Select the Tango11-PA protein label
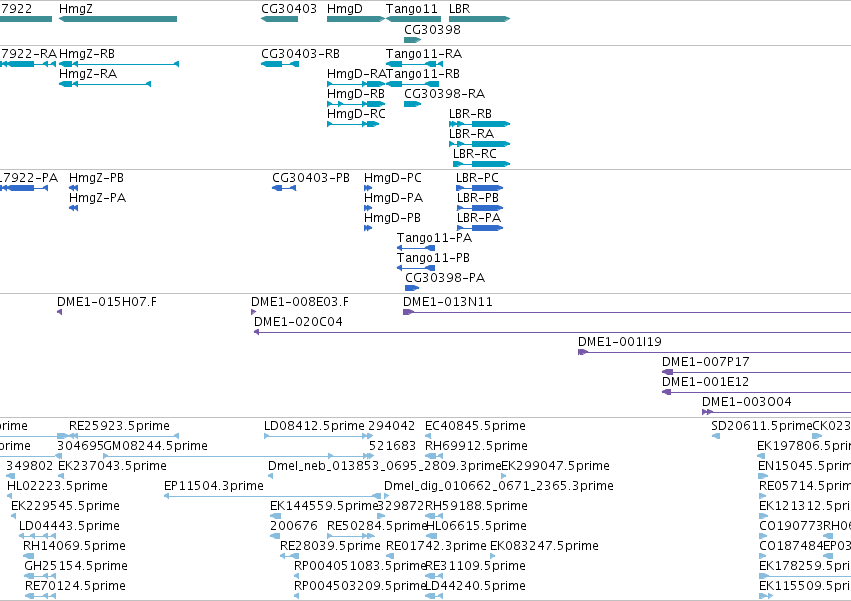Image resolution: width=851 pixels, height=601 pixels. pyautogui.click(x=434, y=238)
